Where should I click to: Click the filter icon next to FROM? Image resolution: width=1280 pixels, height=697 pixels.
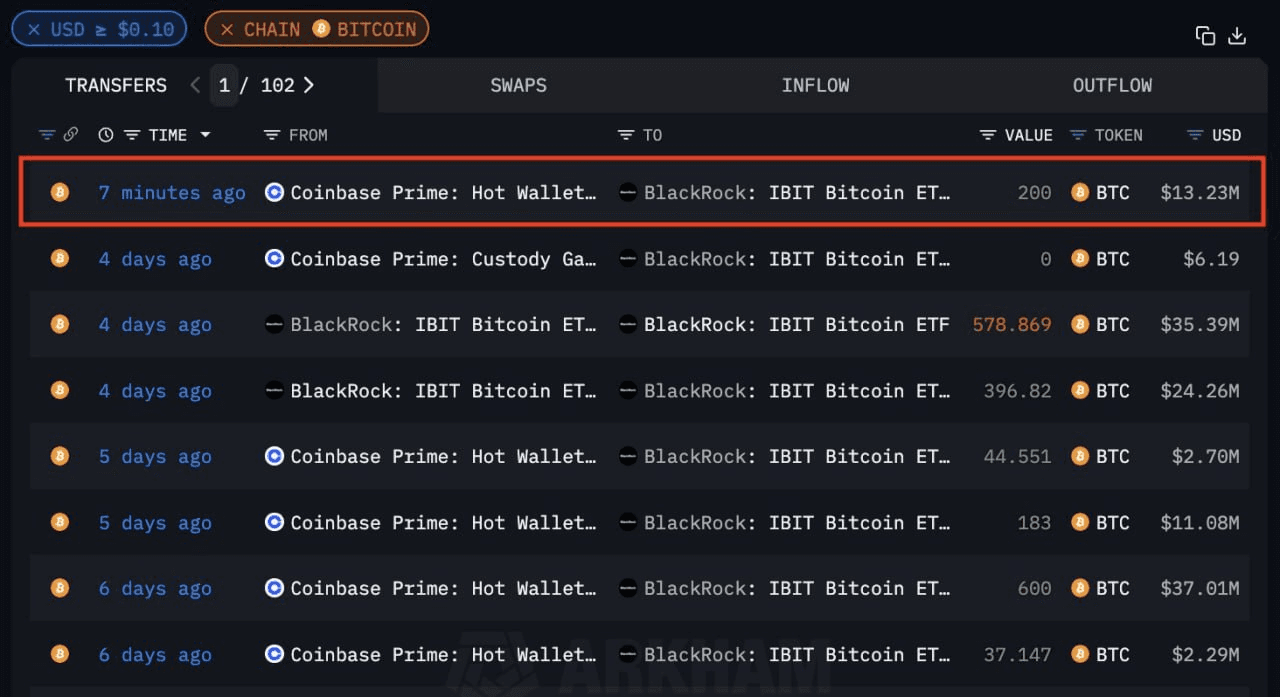coord(271,135)
